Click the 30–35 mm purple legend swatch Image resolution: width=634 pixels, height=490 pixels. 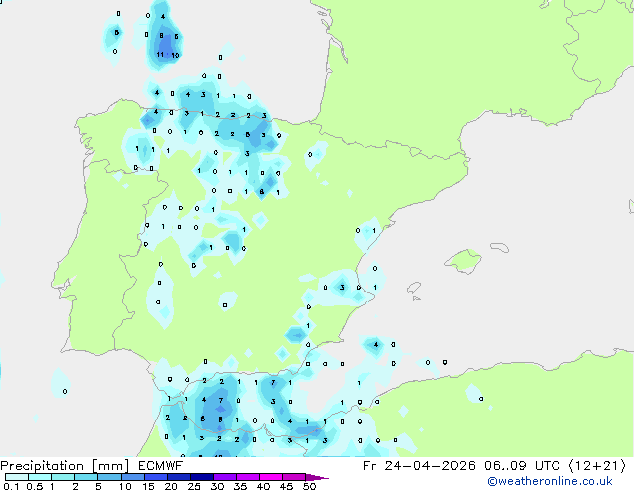225,477
